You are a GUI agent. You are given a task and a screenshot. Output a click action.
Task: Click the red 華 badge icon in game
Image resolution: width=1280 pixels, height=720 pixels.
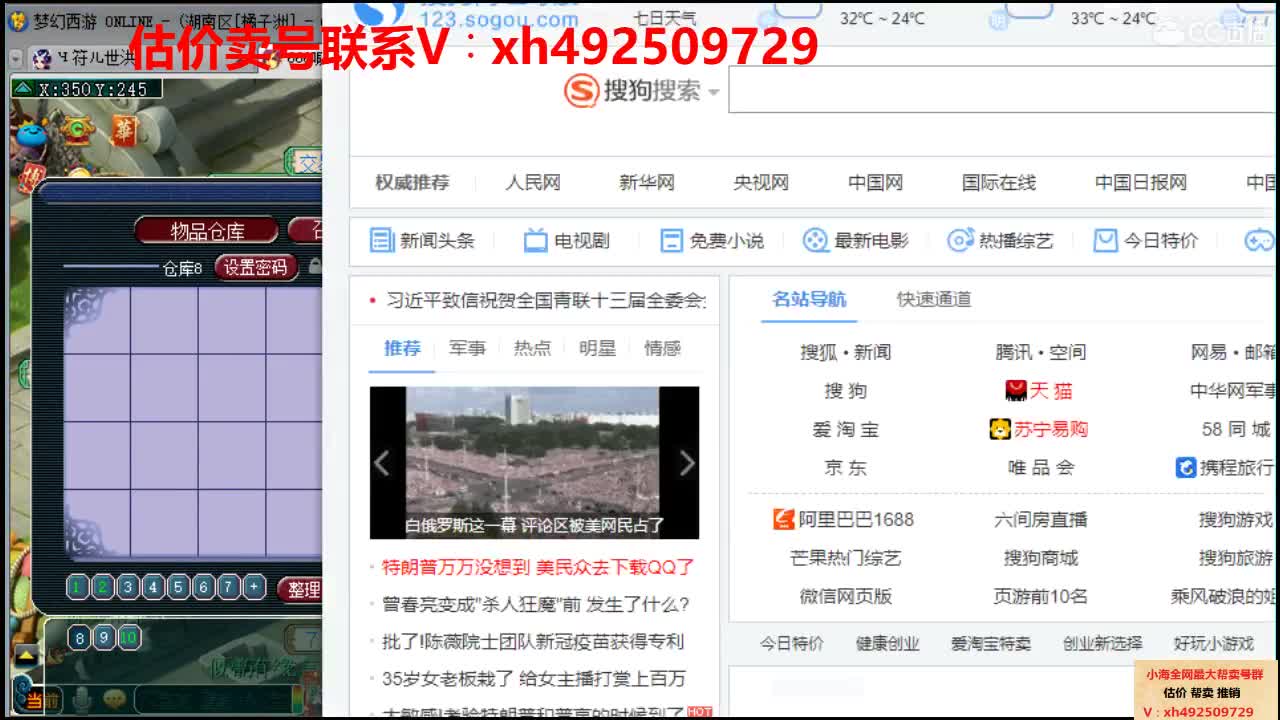pos(125,131)
